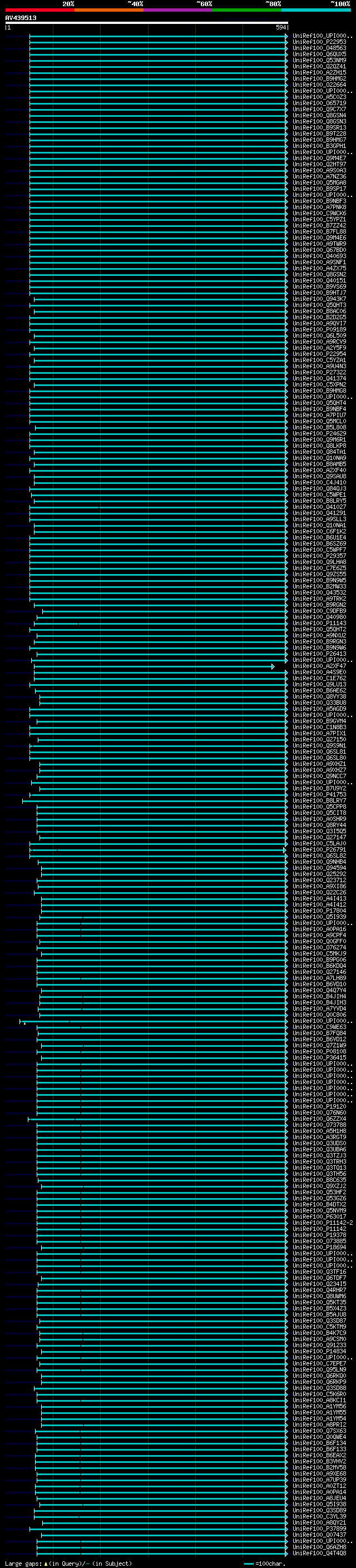This screenshot has height=1568, width=356.
Task: Choose the UniRef100_B7FL88 entry
Action: click(319, 232)
